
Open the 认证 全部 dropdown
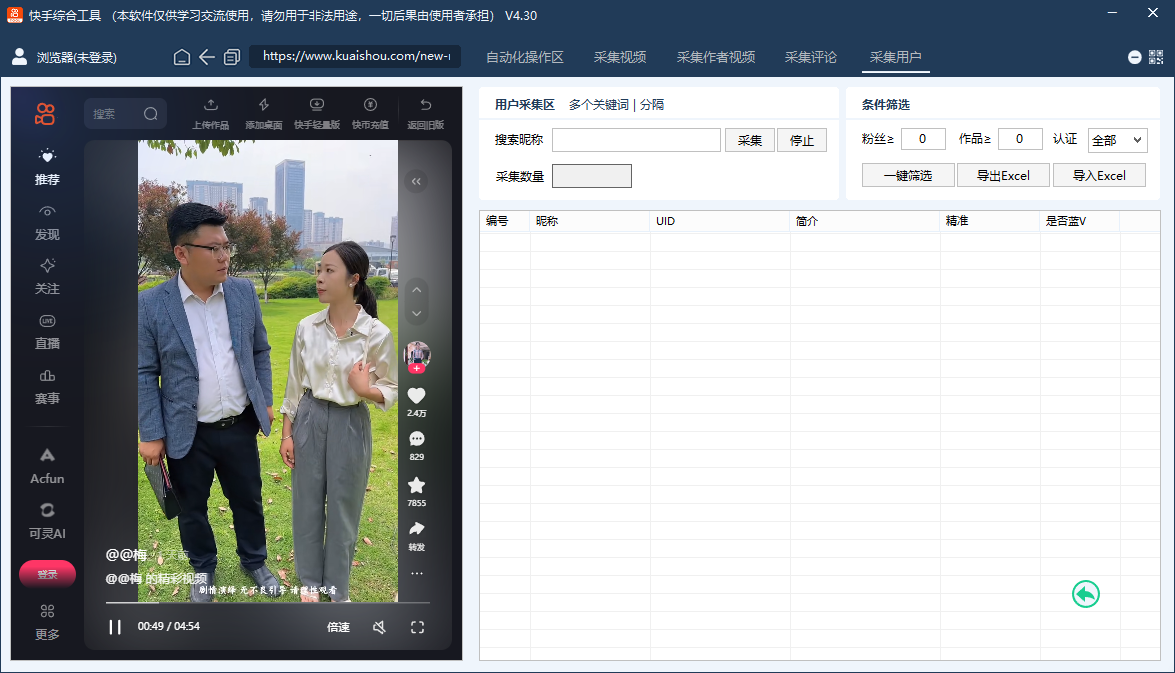[x=1117, y=139]
